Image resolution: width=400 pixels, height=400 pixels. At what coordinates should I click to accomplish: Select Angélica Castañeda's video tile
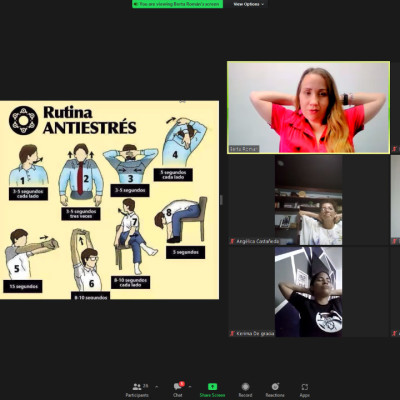[x=308, y=200]
